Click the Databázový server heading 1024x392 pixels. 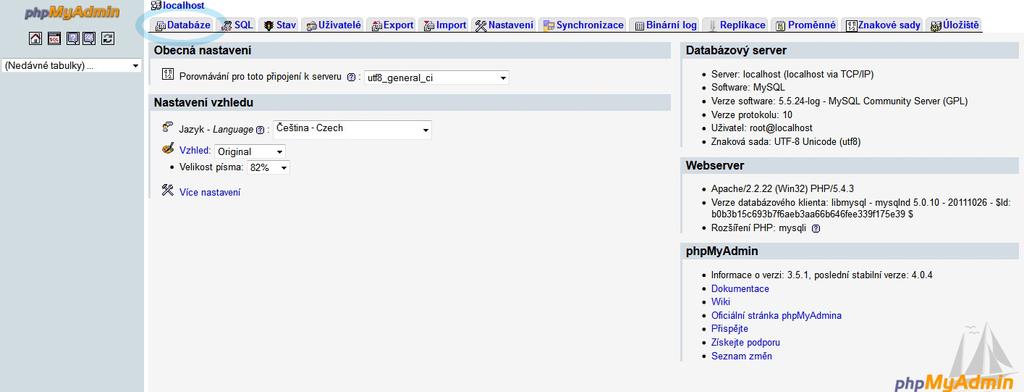736,50
